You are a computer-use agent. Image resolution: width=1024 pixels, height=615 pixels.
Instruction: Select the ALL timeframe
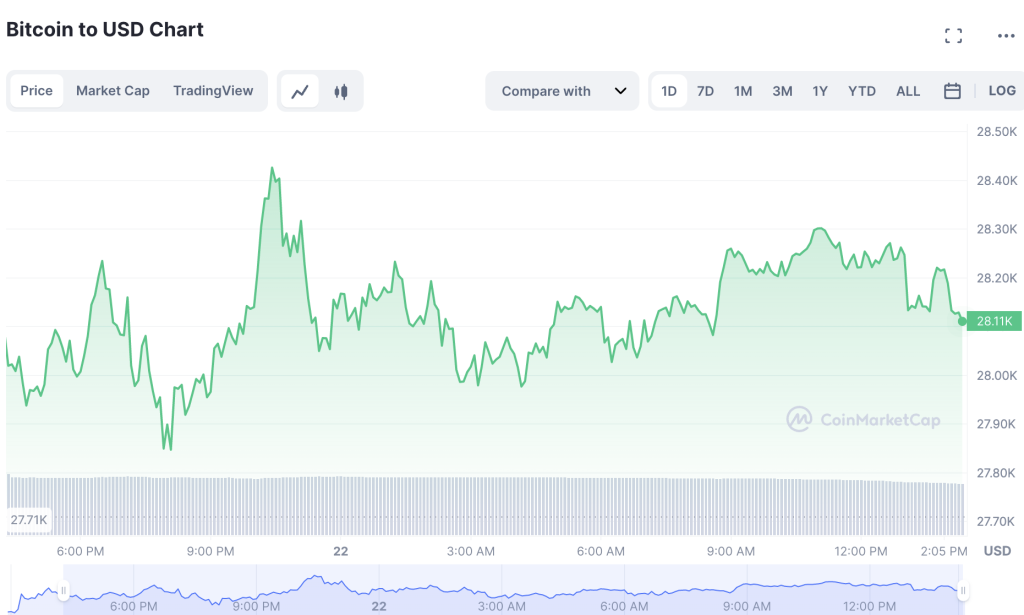[907, 91]
